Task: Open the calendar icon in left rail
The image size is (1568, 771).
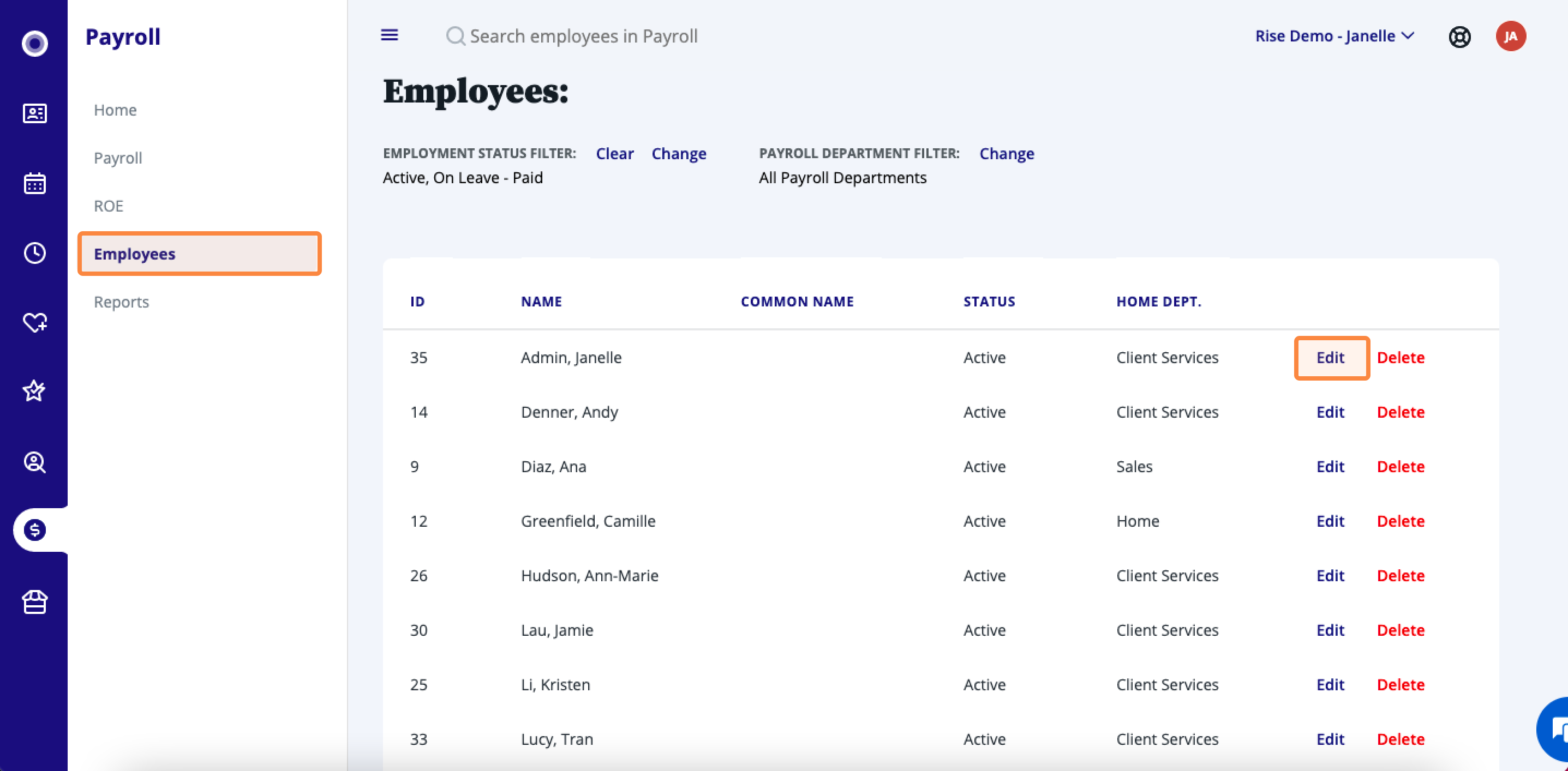Action: pyautogui.click(x=35, y=183)
